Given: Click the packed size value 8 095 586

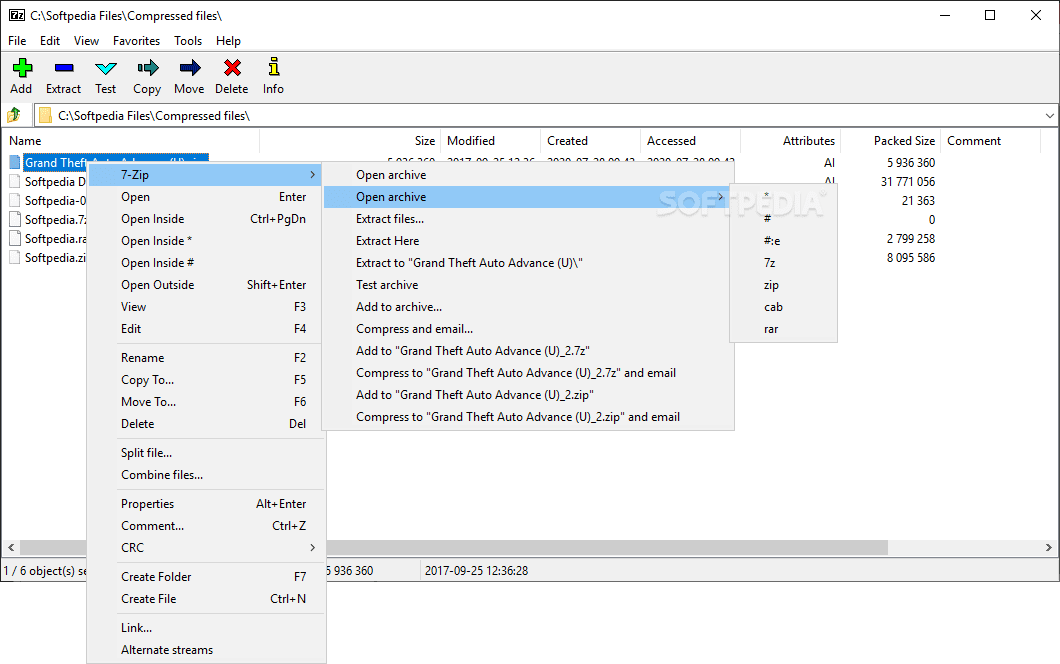Looking at the screenshot, I should [911, 258].
